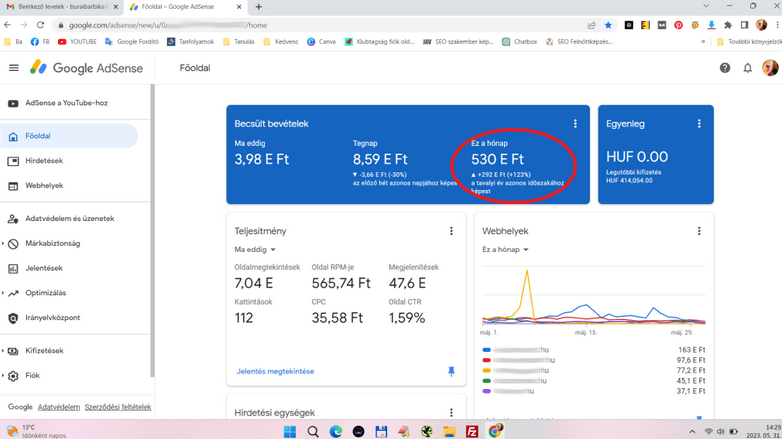Image resolution: width=782 pixels, height=439 pixels.
Task: Open Hirdetések in the sidebar
Action: [43, 161]
